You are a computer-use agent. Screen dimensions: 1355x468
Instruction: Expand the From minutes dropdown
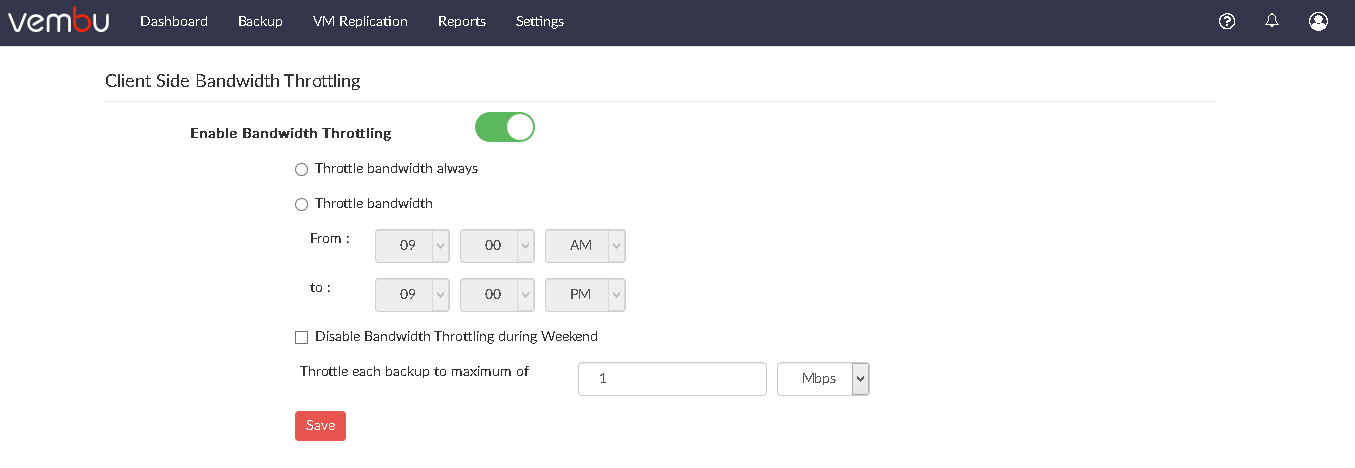point(497,246)
